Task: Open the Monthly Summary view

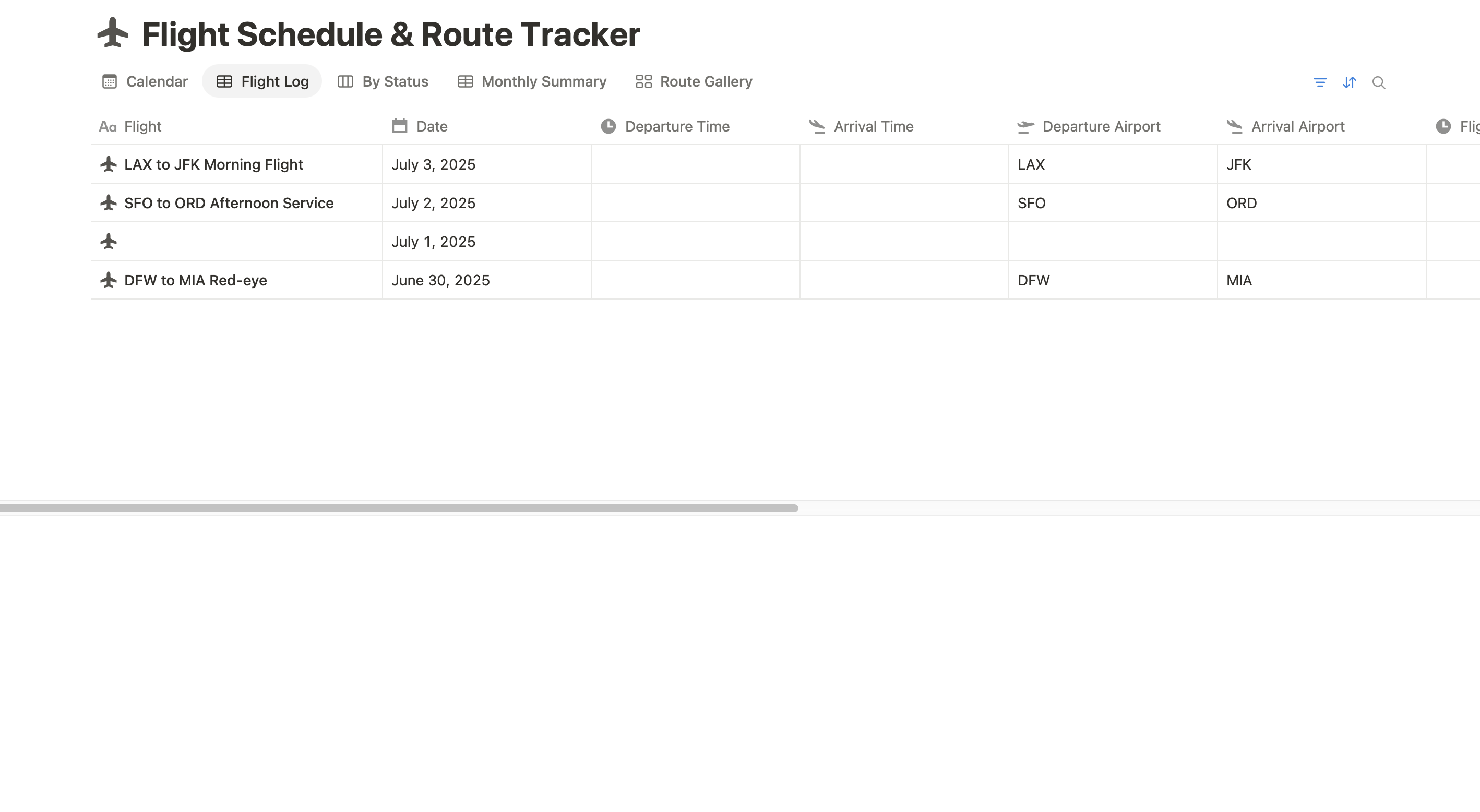Action: pos(531,81)
